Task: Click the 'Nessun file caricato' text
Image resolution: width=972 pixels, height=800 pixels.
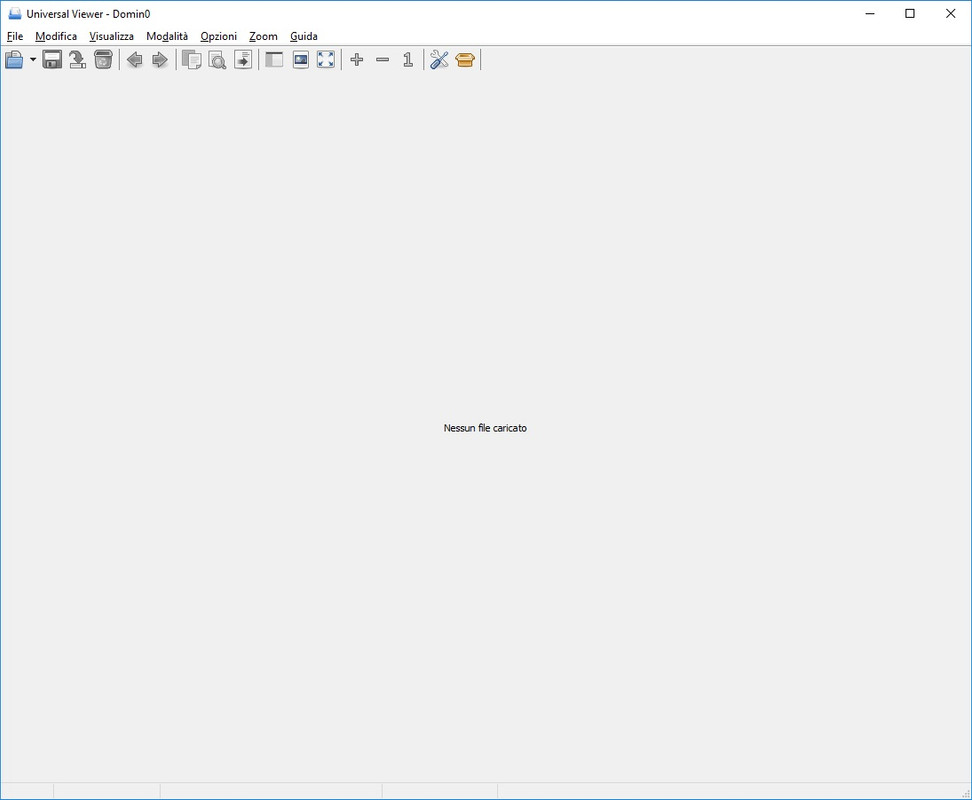Action: [485, 428]
